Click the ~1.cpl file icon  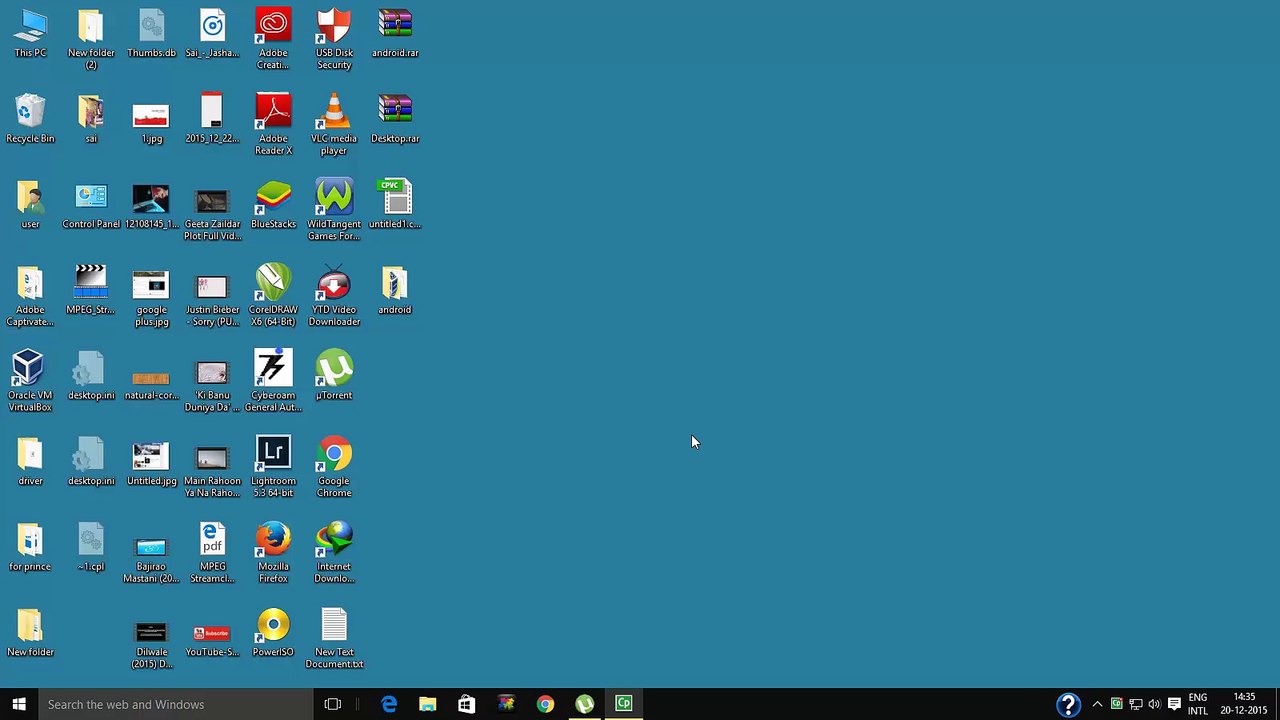(91, 547)
